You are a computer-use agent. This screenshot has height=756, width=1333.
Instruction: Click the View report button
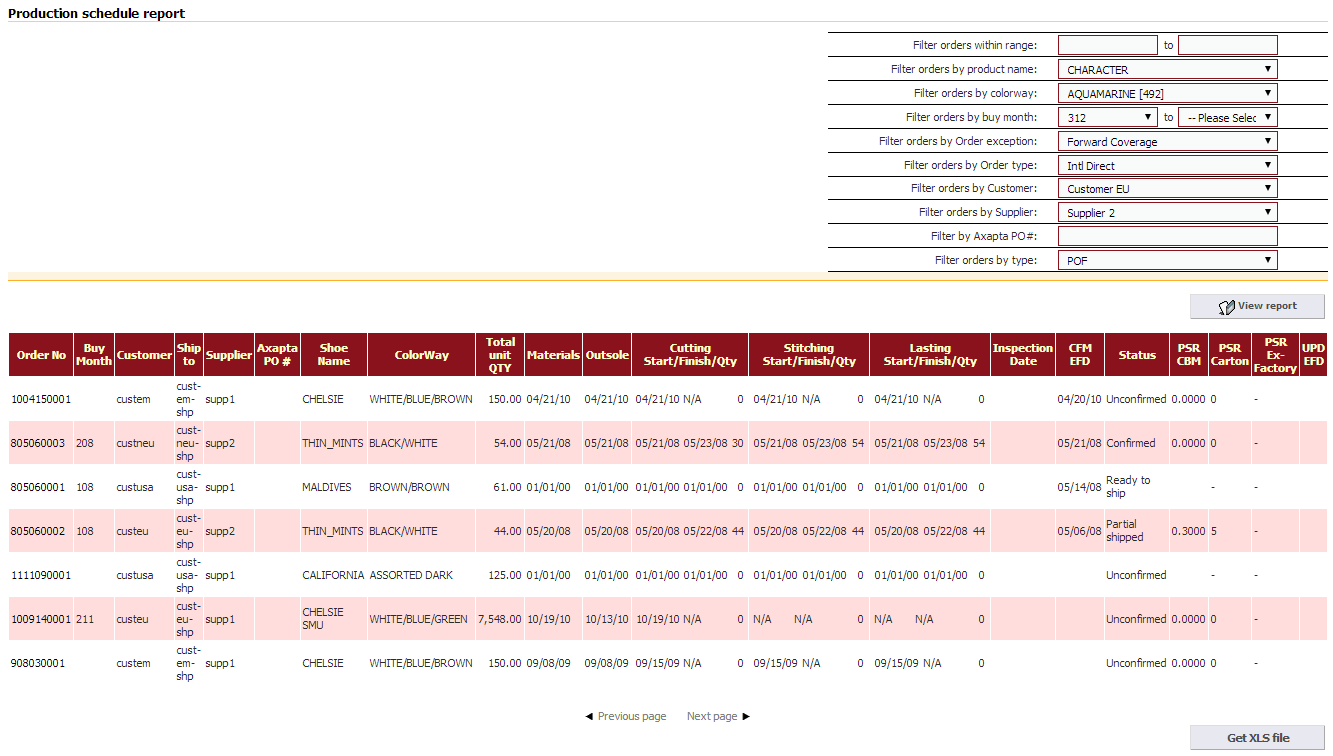point(1257,306)
